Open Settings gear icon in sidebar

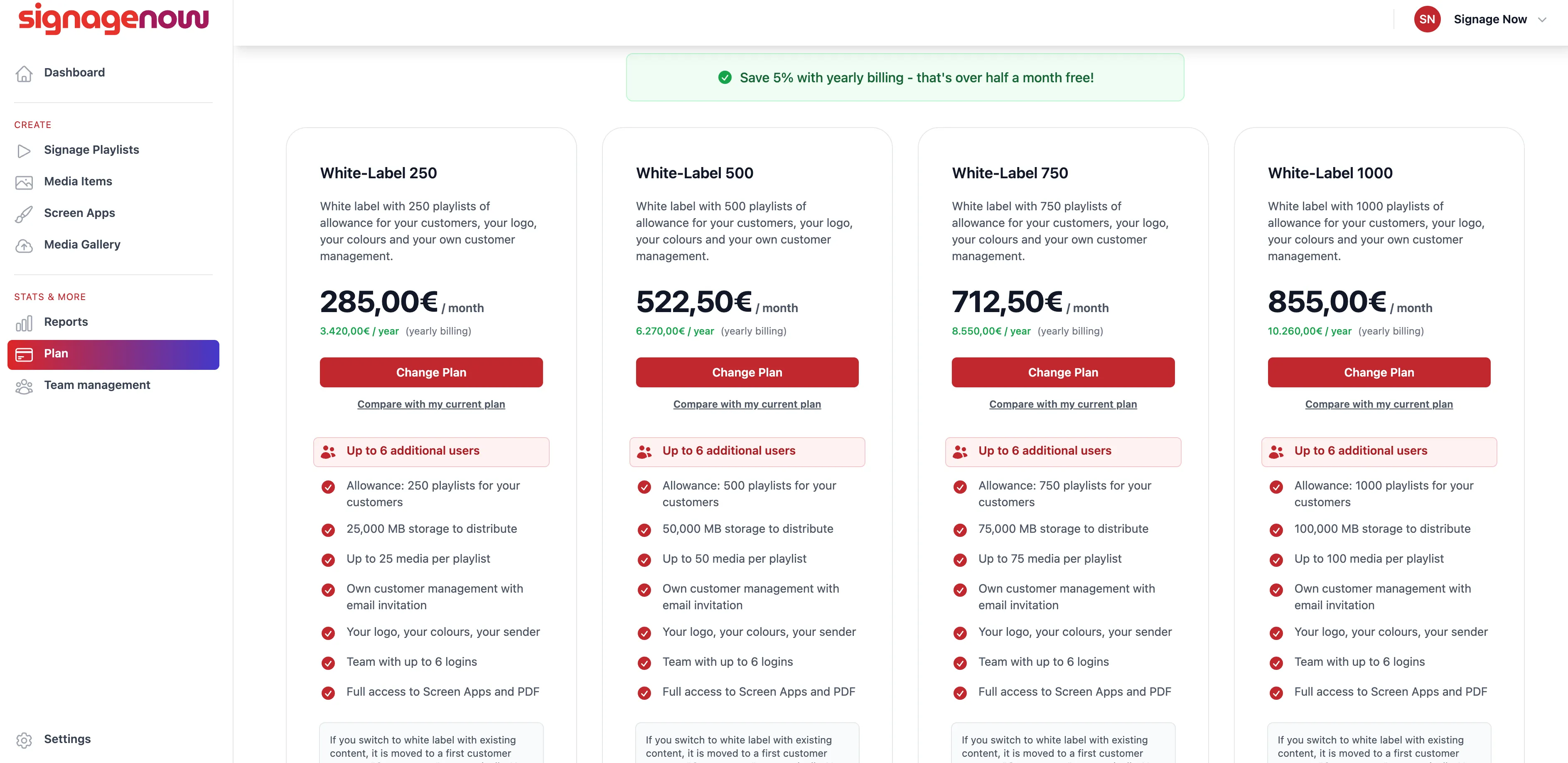pyautogui.click(x=24, y=740)
